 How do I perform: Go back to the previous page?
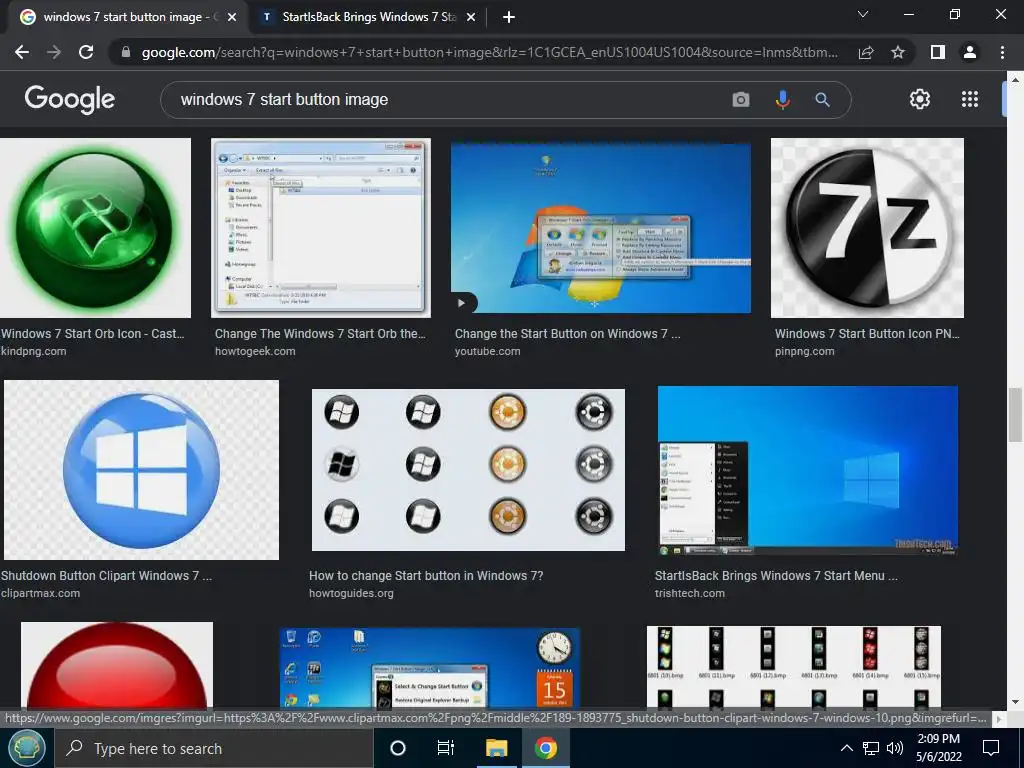point(22,52)
